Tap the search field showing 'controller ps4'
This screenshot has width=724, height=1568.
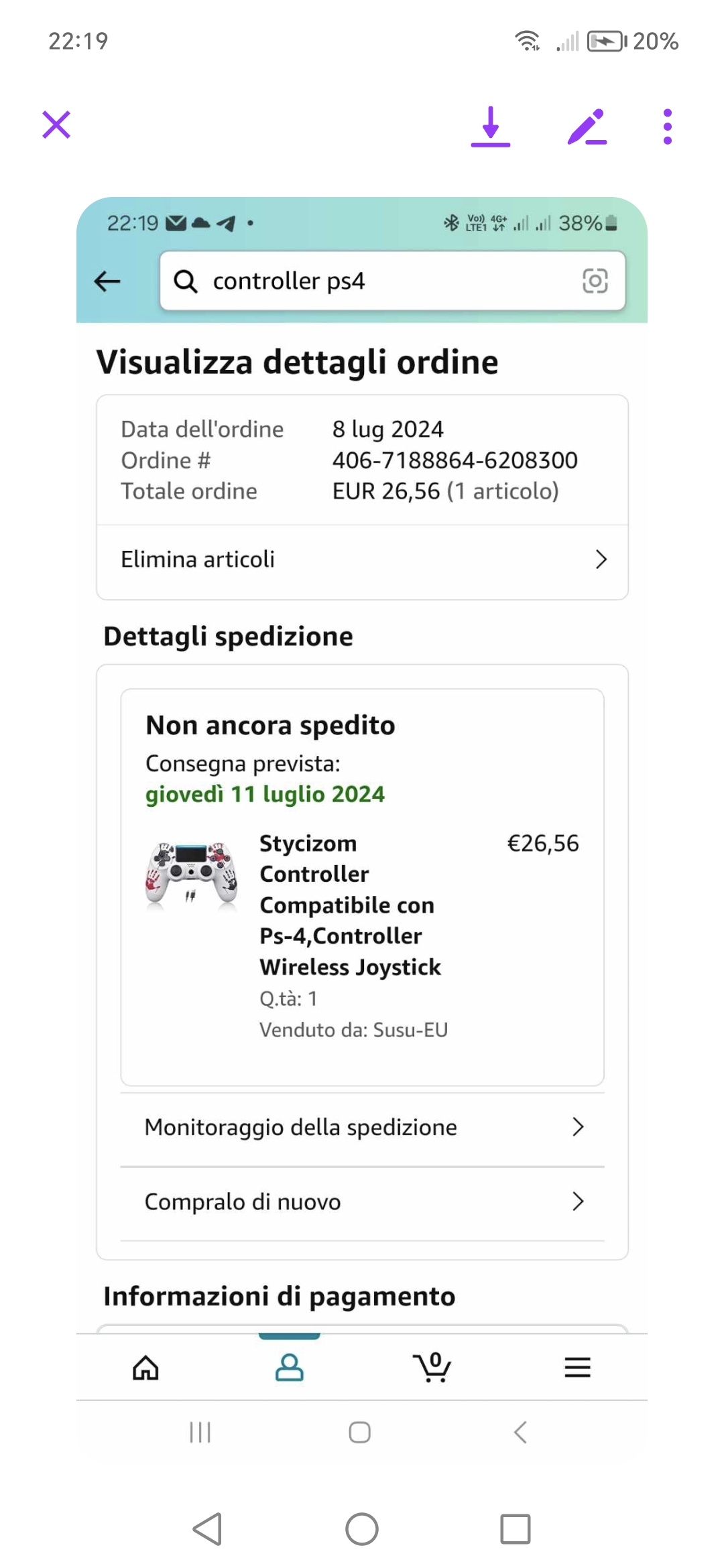pos(375,281)
